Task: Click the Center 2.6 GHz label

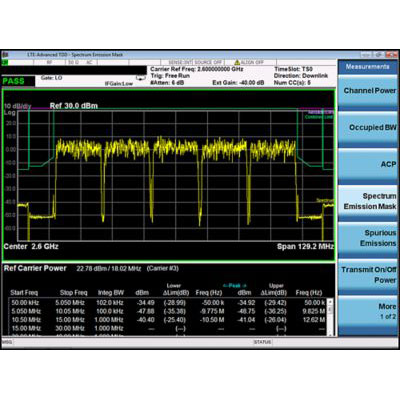Action: 31,247
